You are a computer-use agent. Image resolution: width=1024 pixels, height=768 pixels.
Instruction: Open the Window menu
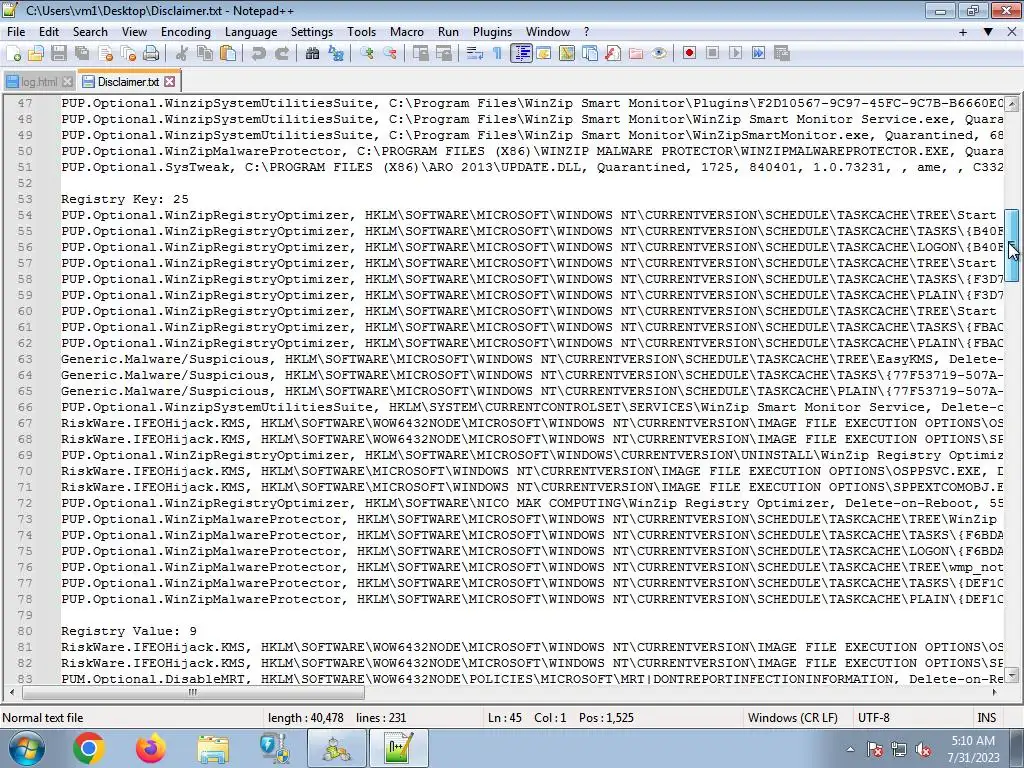click(548, 32)
